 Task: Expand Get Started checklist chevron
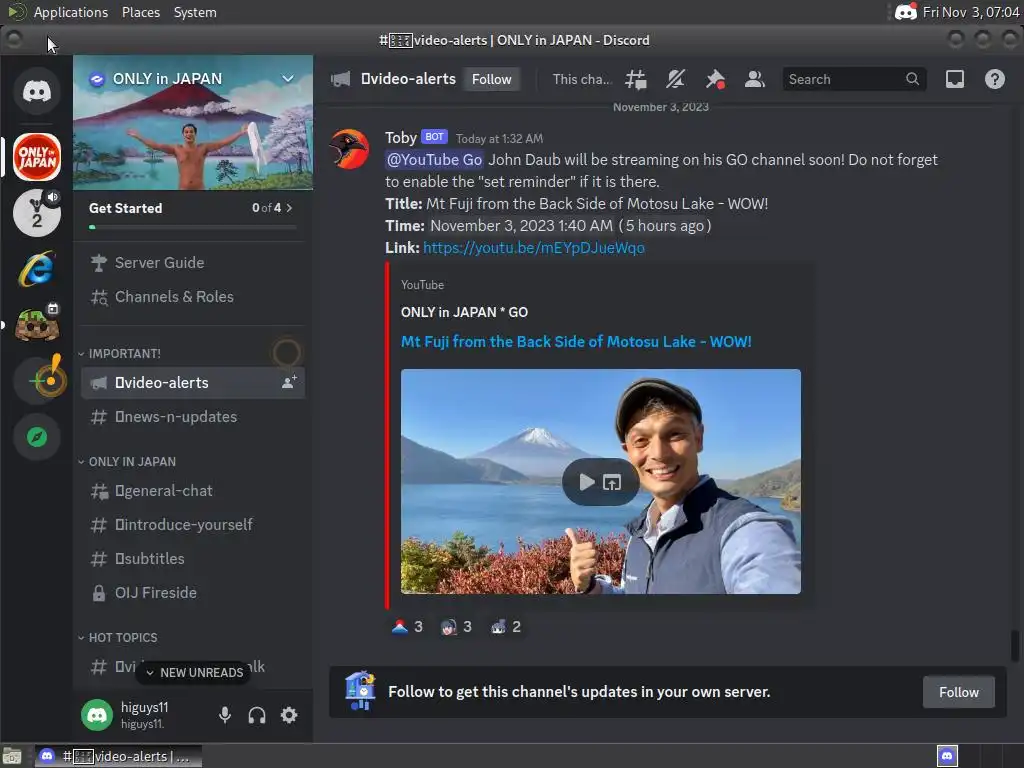click(289, 208)
